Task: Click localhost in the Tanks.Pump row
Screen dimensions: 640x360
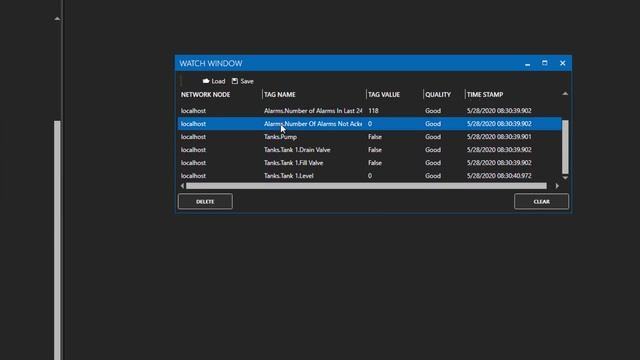Action: 193,137
